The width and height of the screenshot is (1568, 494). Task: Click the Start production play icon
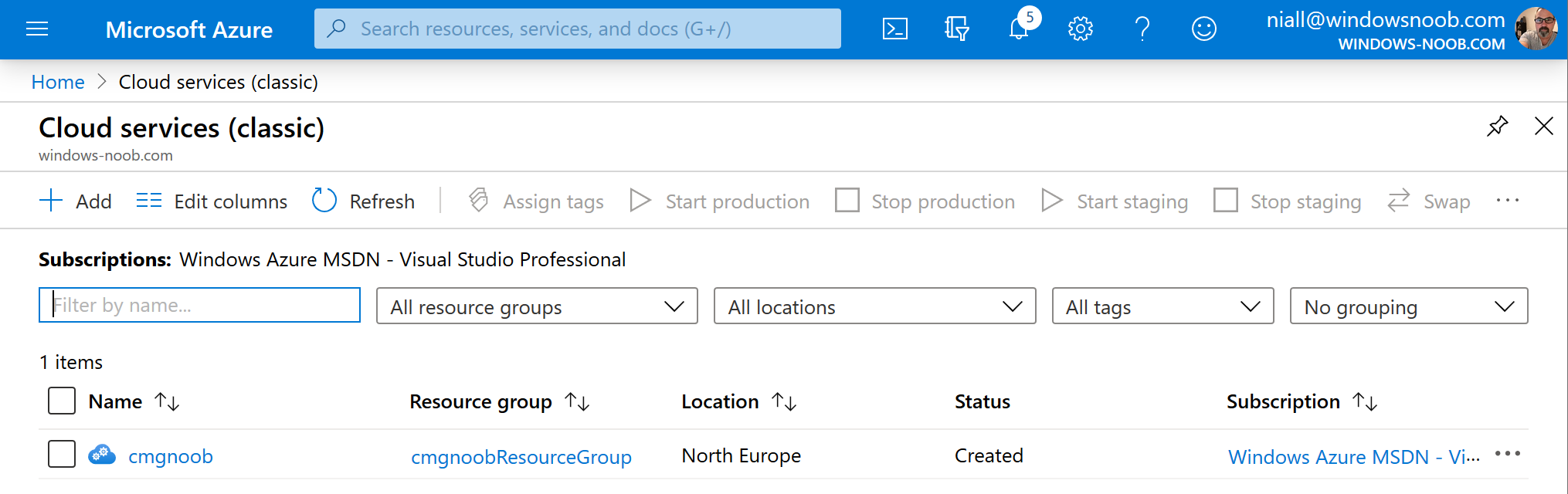click(x=640, y=201)
